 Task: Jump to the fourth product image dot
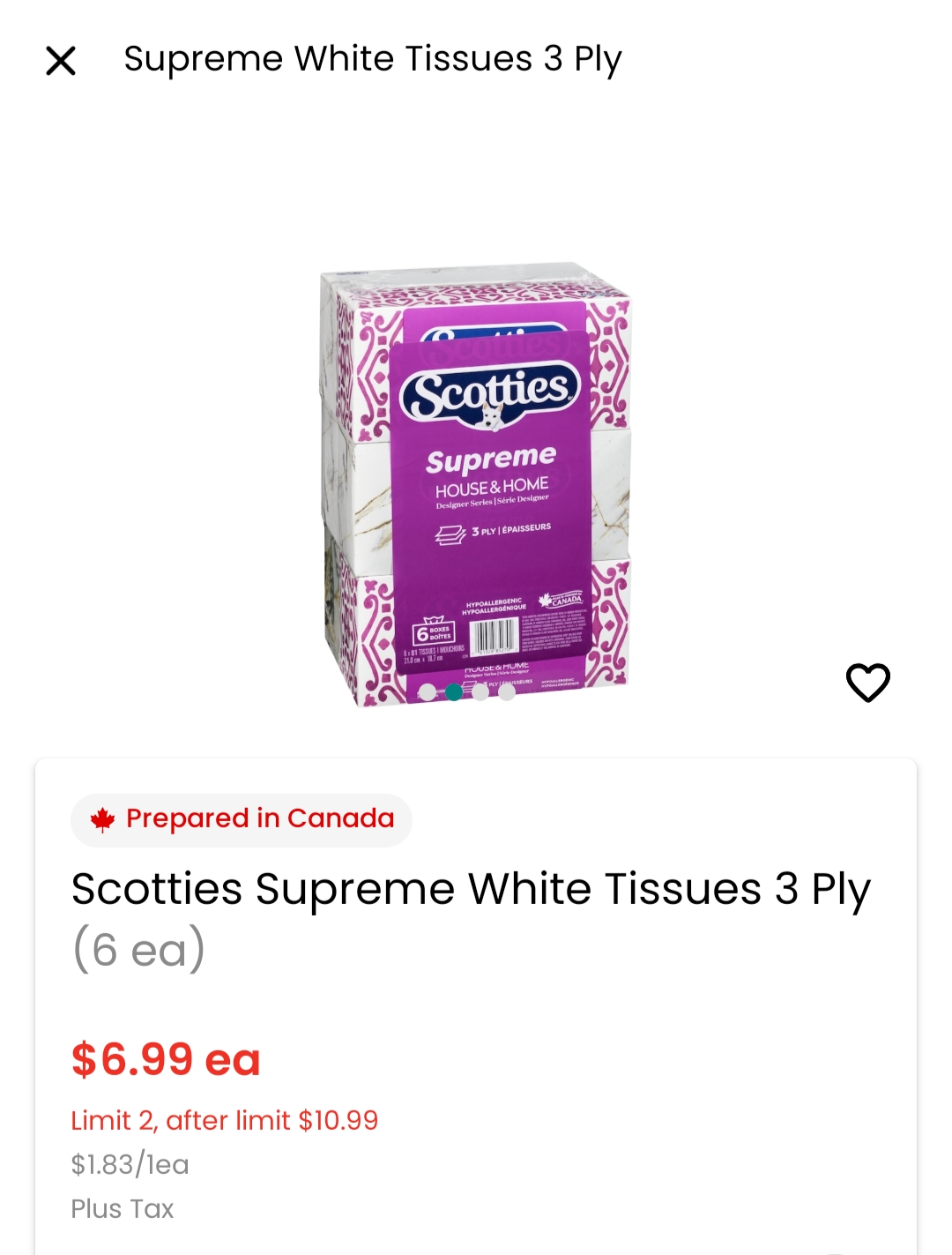tap(507, 692)
